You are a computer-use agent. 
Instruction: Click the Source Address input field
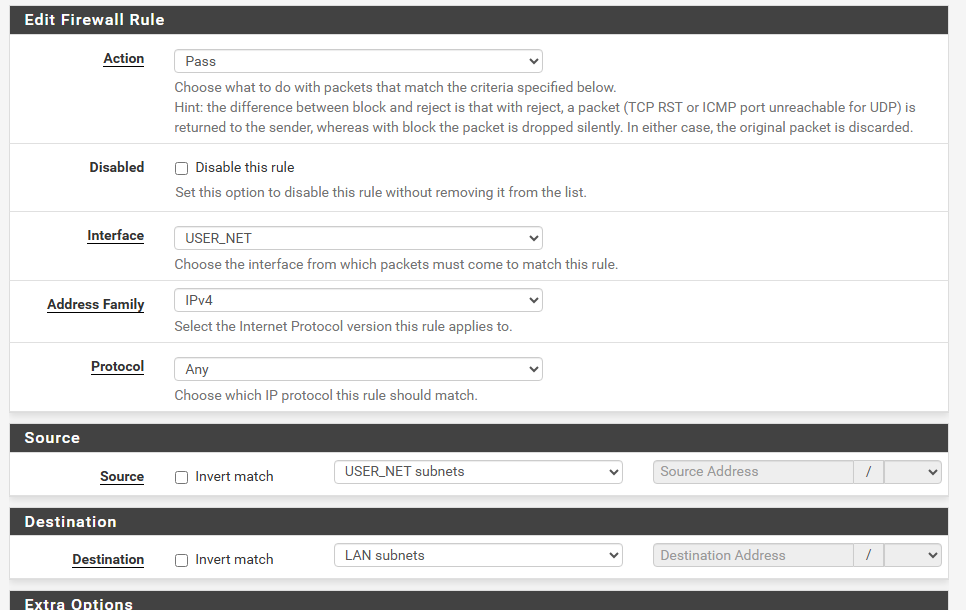point(753,472)
